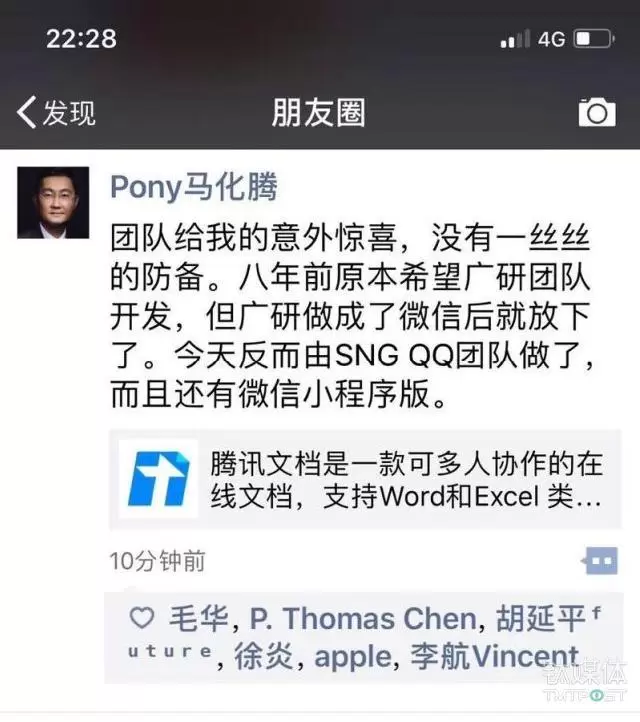The width and height of the screenshot is (640, 722).
Task: Open Pony马化腾 profile name
Action: coord(194,186)
